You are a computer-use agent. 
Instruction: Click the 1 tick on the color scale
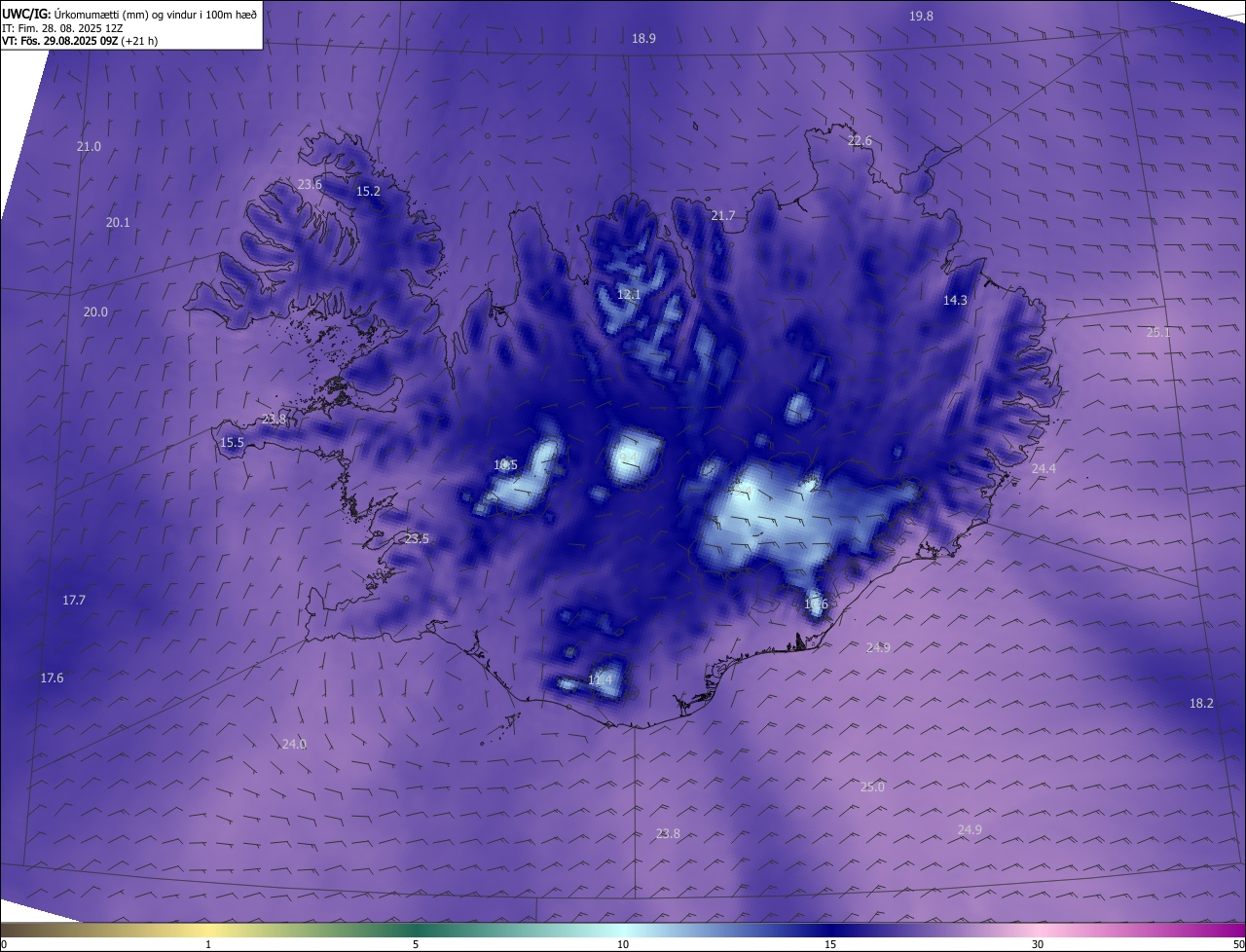pyautogui.click(x=209, y=945)
